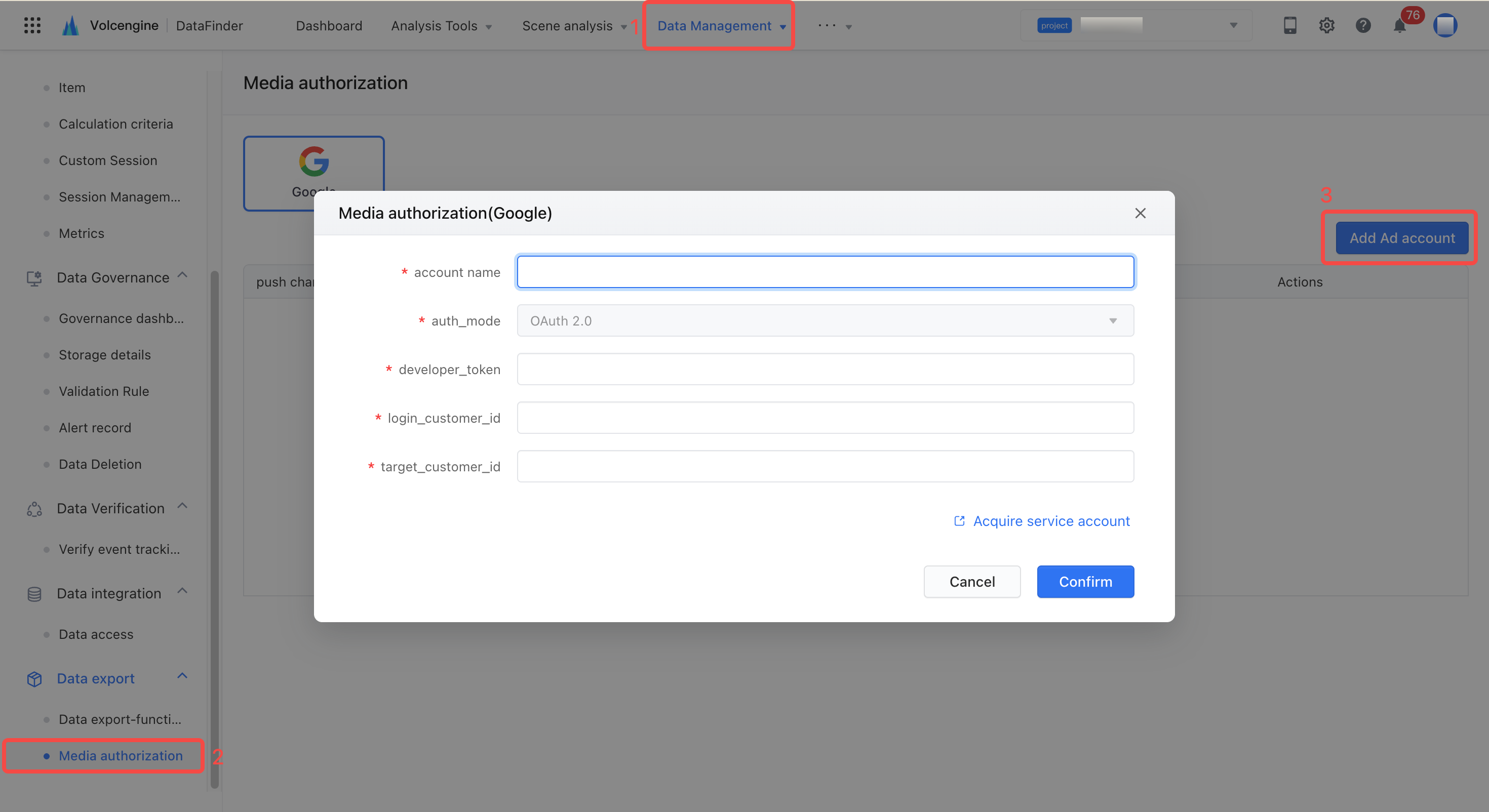Open the project selector dropdown
Image resolution: width=1489 pixels, height=812 pixels.
[x=1136, y=25]
